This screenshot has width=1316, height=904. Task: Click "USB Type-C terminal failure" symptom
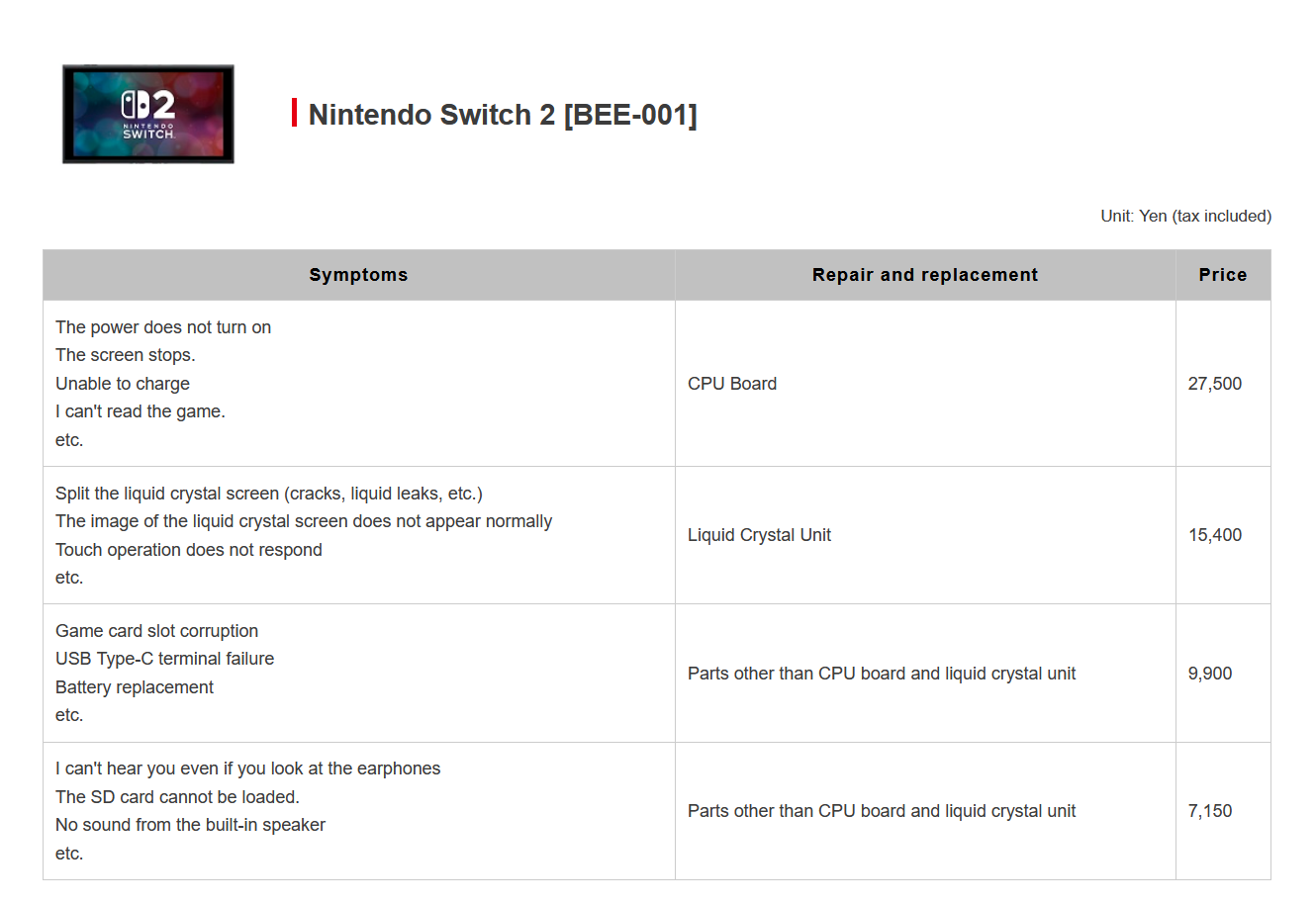click(164, 659)
